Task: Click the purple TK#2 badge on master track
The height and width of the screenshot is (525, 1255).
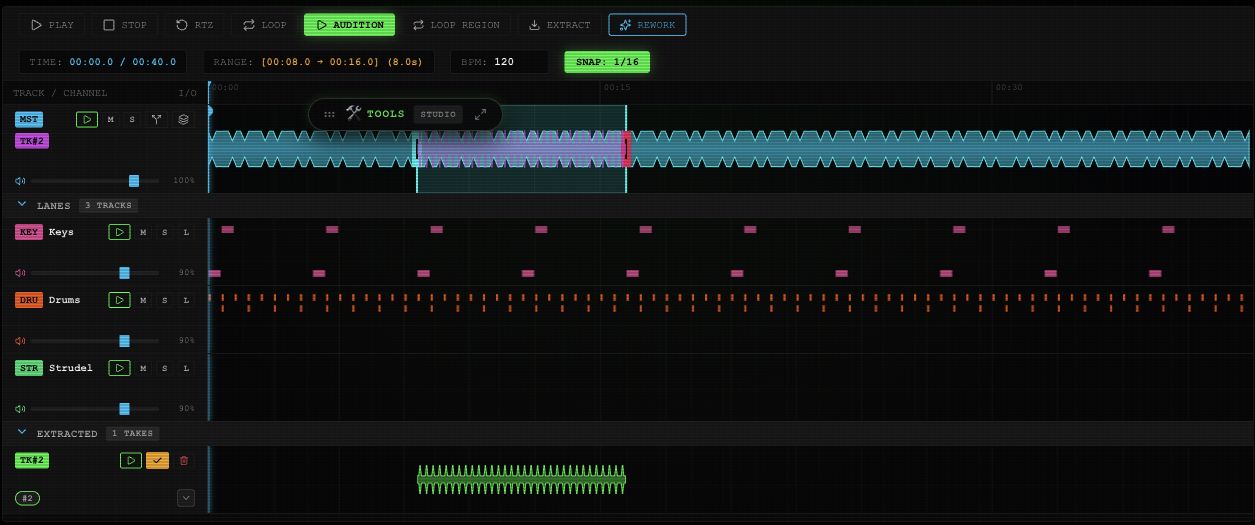Action: tap(31, 141)
